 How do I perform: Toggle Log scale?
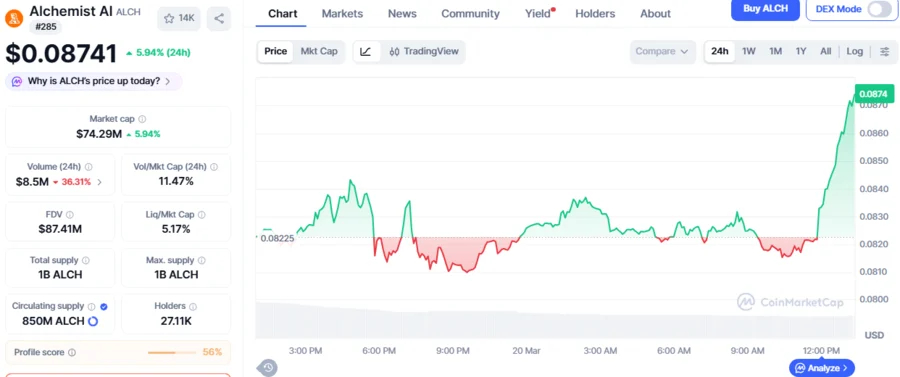(855, 52)
